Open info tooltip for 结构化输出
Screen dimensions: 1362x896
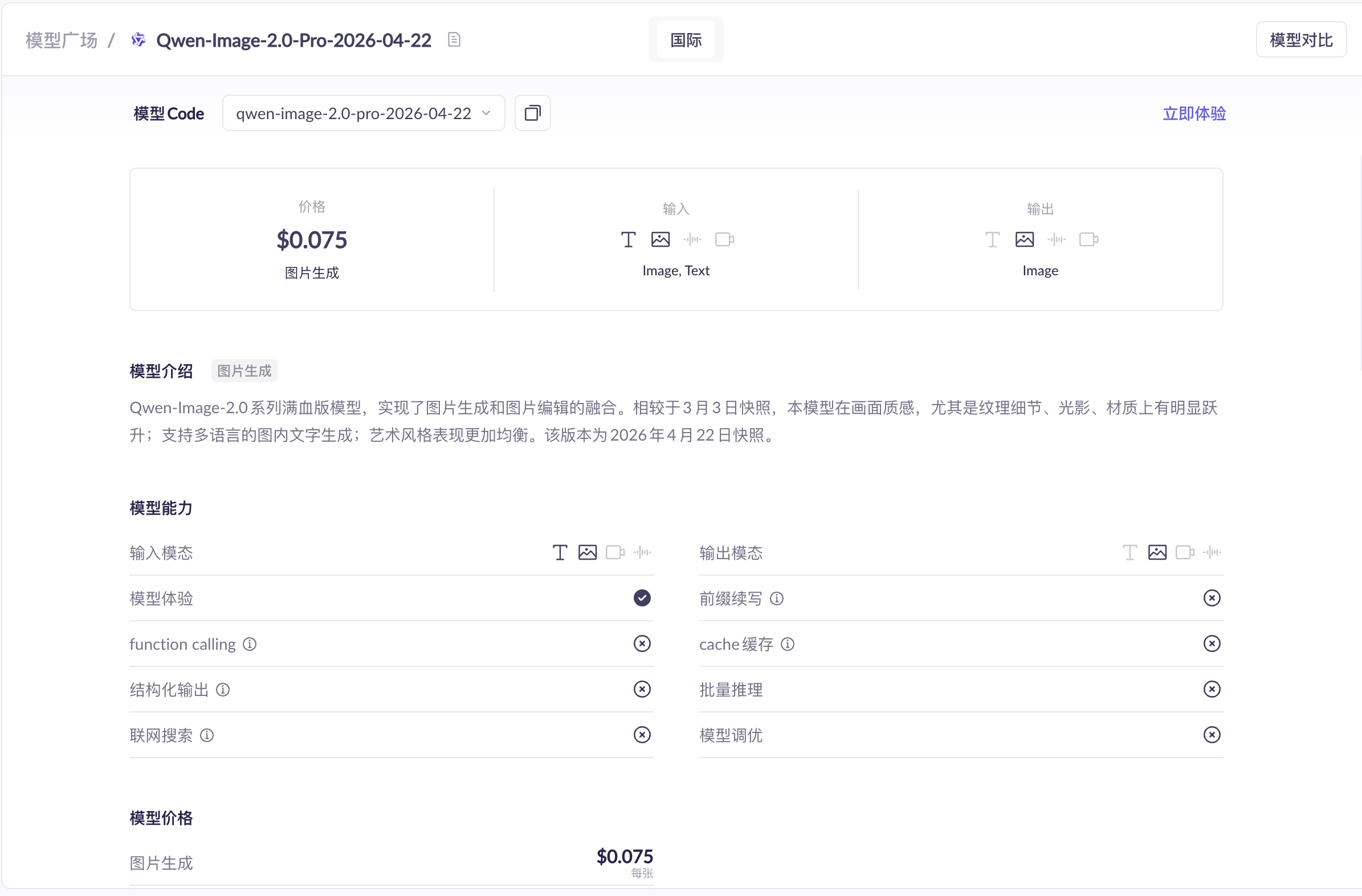pyautogui.click(x=223, y=689)
